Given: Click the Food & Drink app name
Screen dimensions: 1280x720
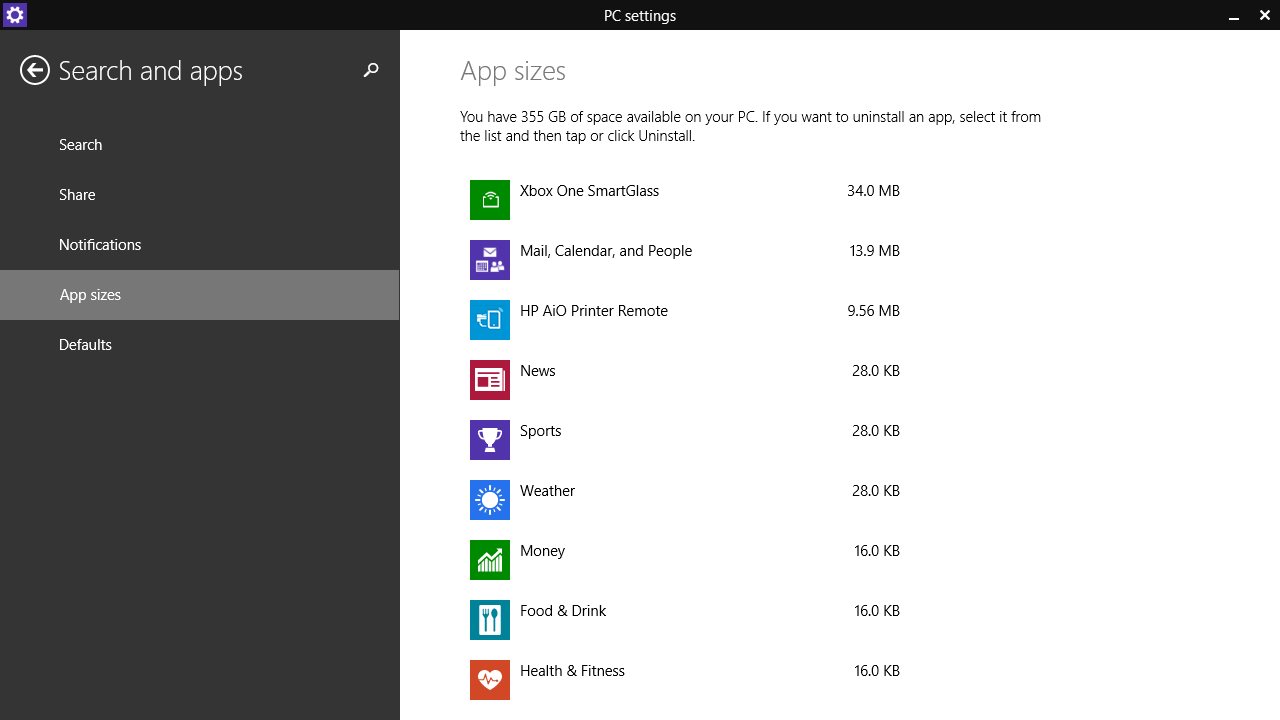Looking at the screenshot, I should [563, 611].
